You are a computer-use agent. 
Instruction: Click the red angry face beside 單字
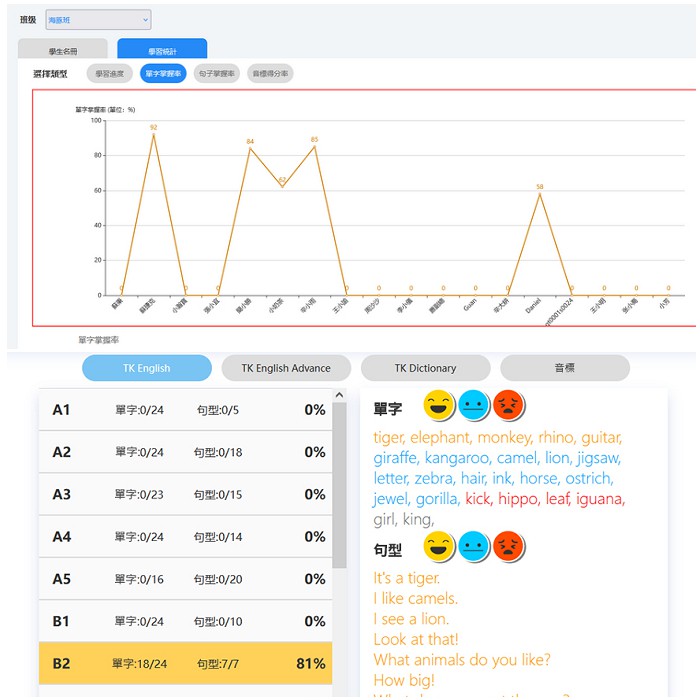point(508,406)
